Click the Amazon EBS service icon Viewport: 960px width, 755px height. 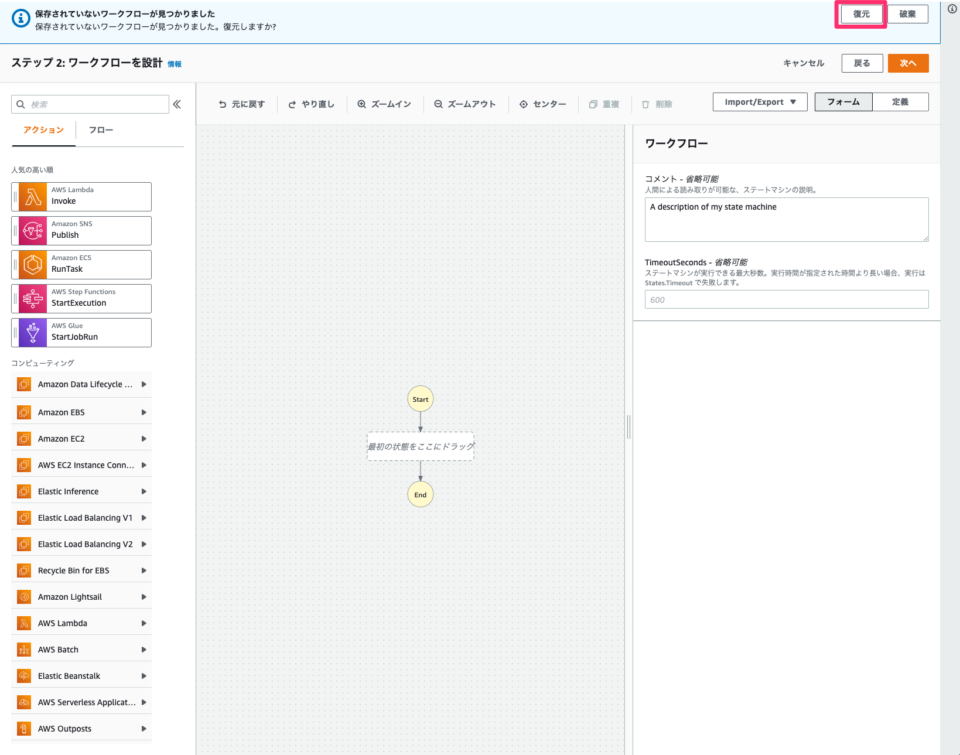pyautogui.click(x=24, y=412)
